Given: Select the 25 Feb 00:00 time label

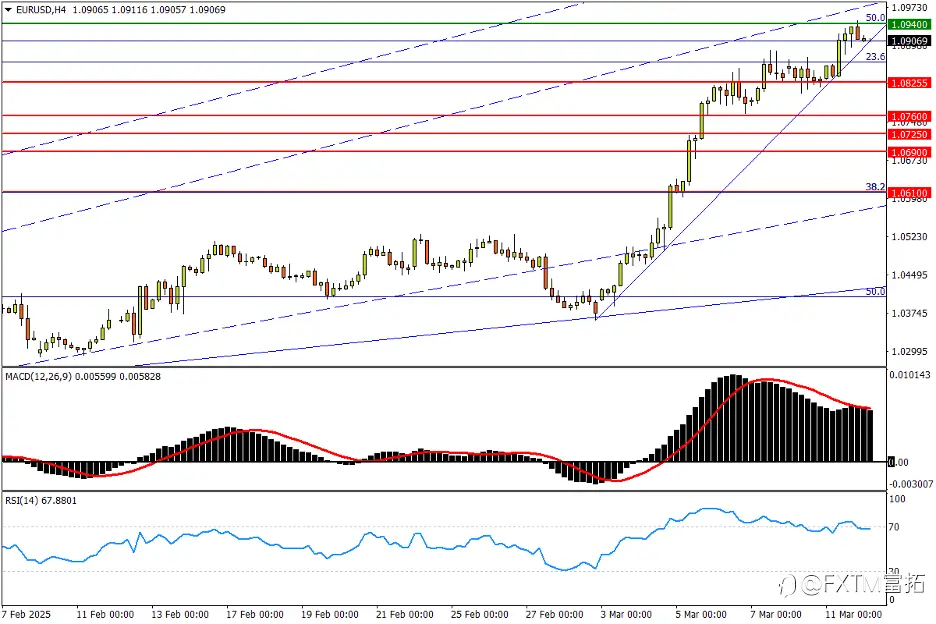Looking at the screenshot, I should point(479,614).
